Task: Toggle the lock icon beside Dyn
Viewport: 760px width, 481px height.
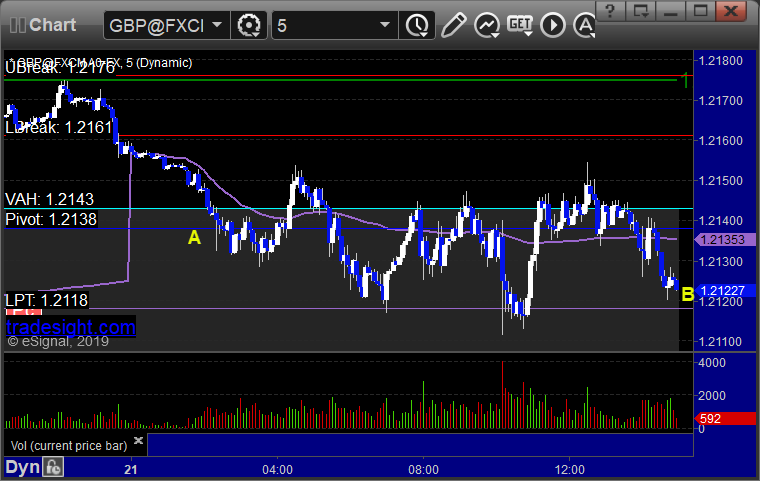Action: coord(53,468)
